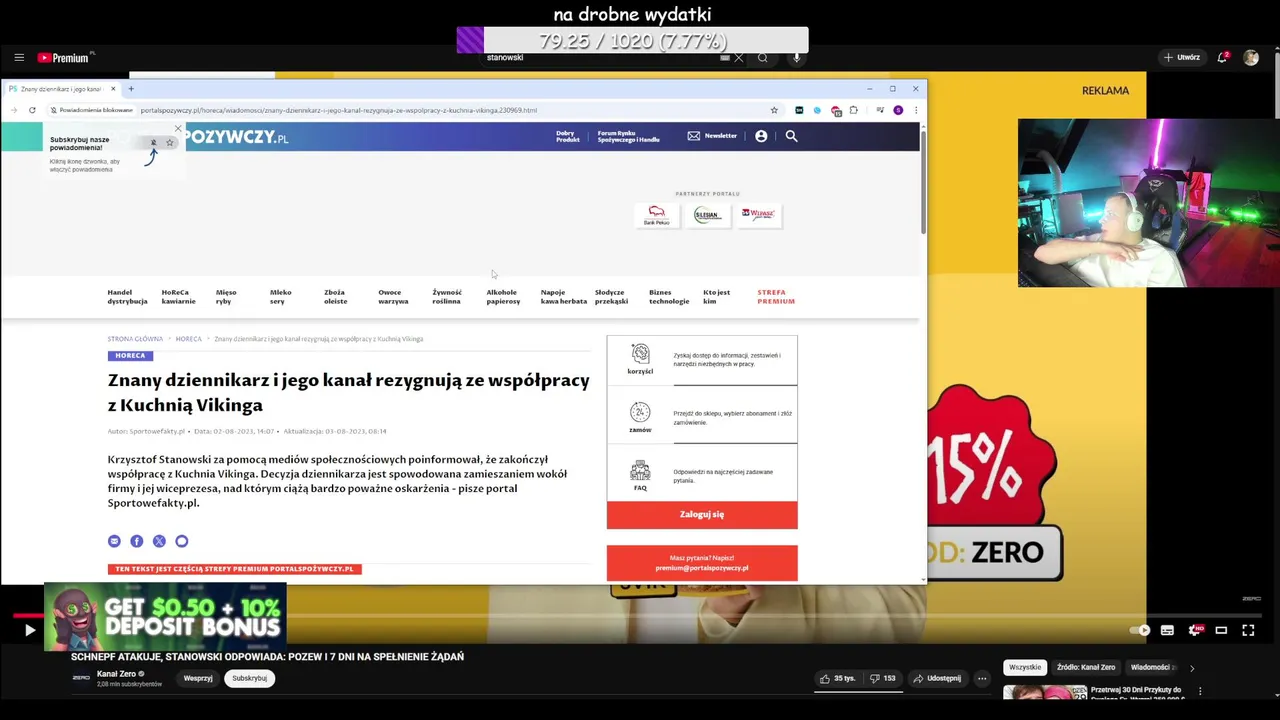
Task: Click the Bank Pekao partner logo
Action: tap(657, 215)
